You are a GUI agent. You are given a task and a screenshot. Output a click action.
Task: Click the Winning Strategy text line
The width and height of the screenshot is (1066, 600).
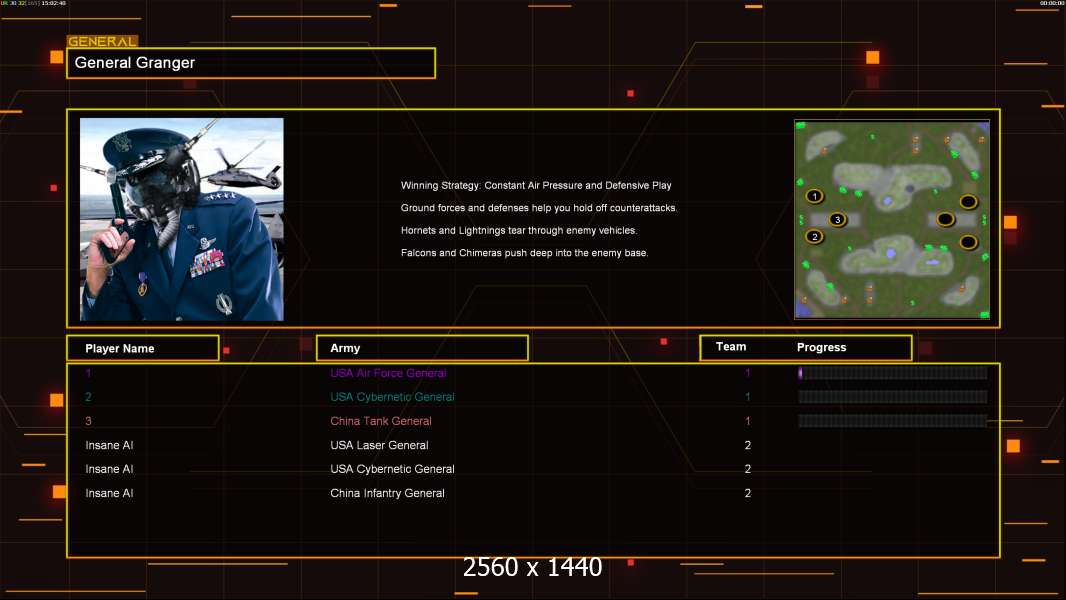(536, 186)
